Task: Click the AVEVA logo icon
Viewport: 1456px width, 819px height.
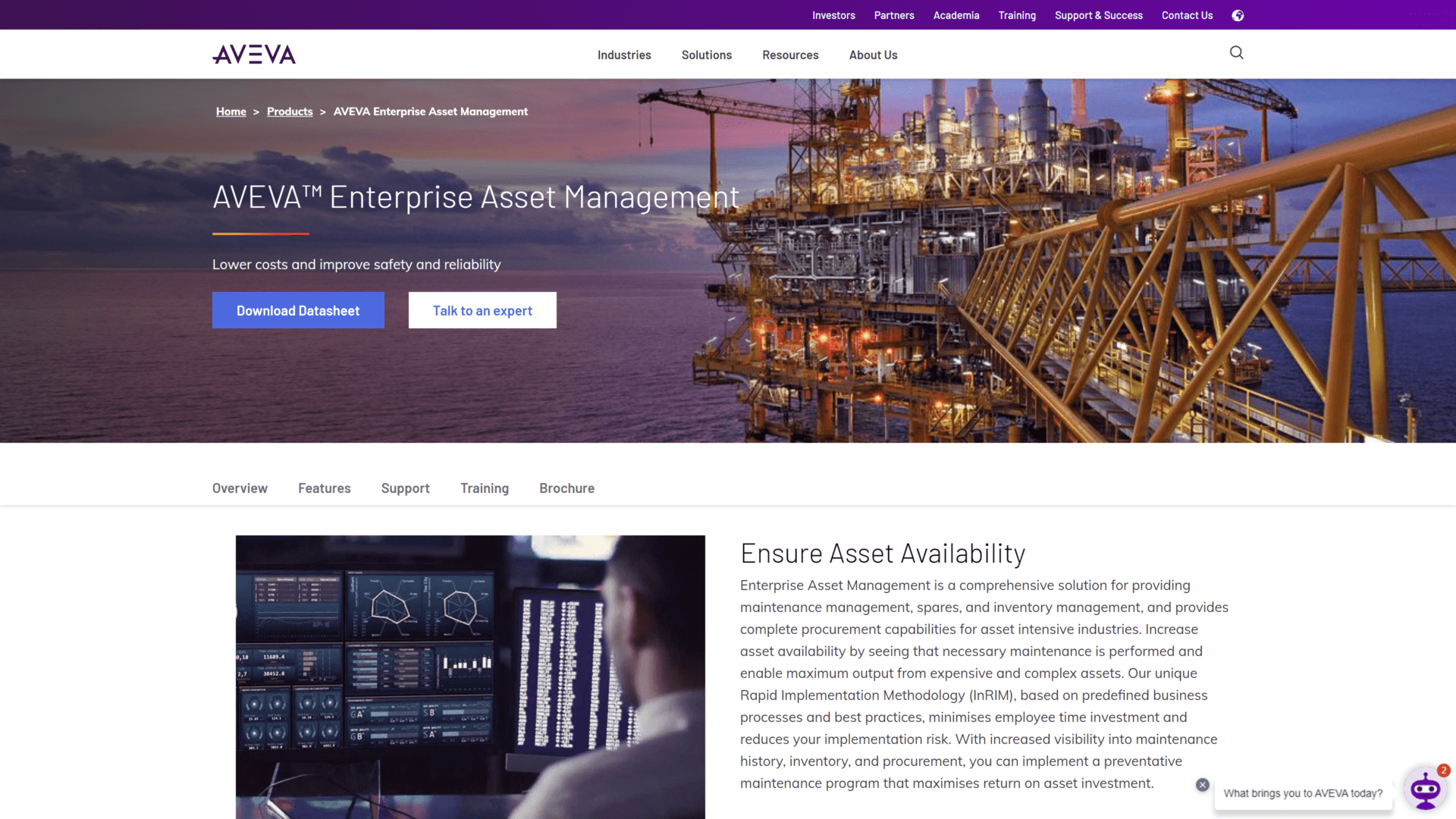Action: [x=253, y=54]
